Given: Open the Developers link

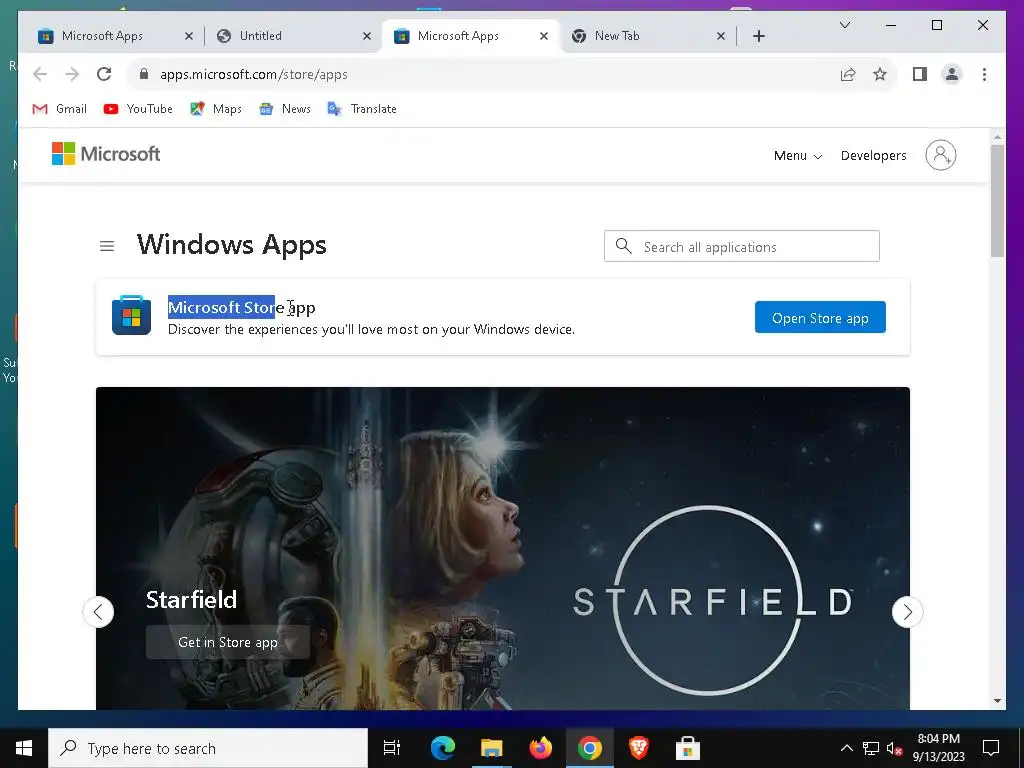Looking at the screenshot, I should [873, 156].
